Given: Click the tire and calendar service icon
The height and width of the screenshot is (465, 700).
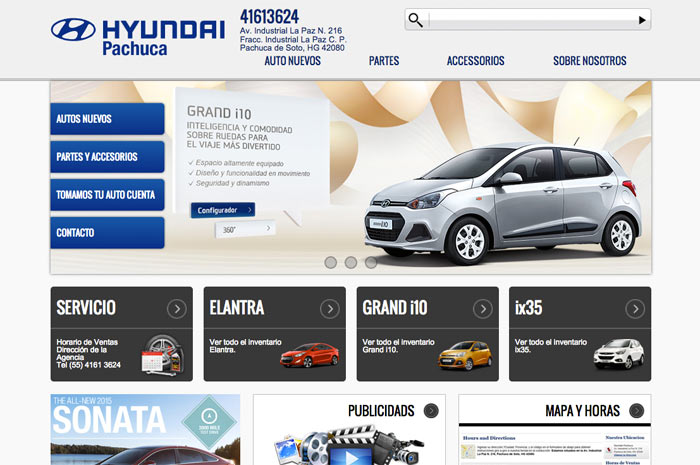Looking at the screenshot, I should pyautogui.click(x=163, y=355).
